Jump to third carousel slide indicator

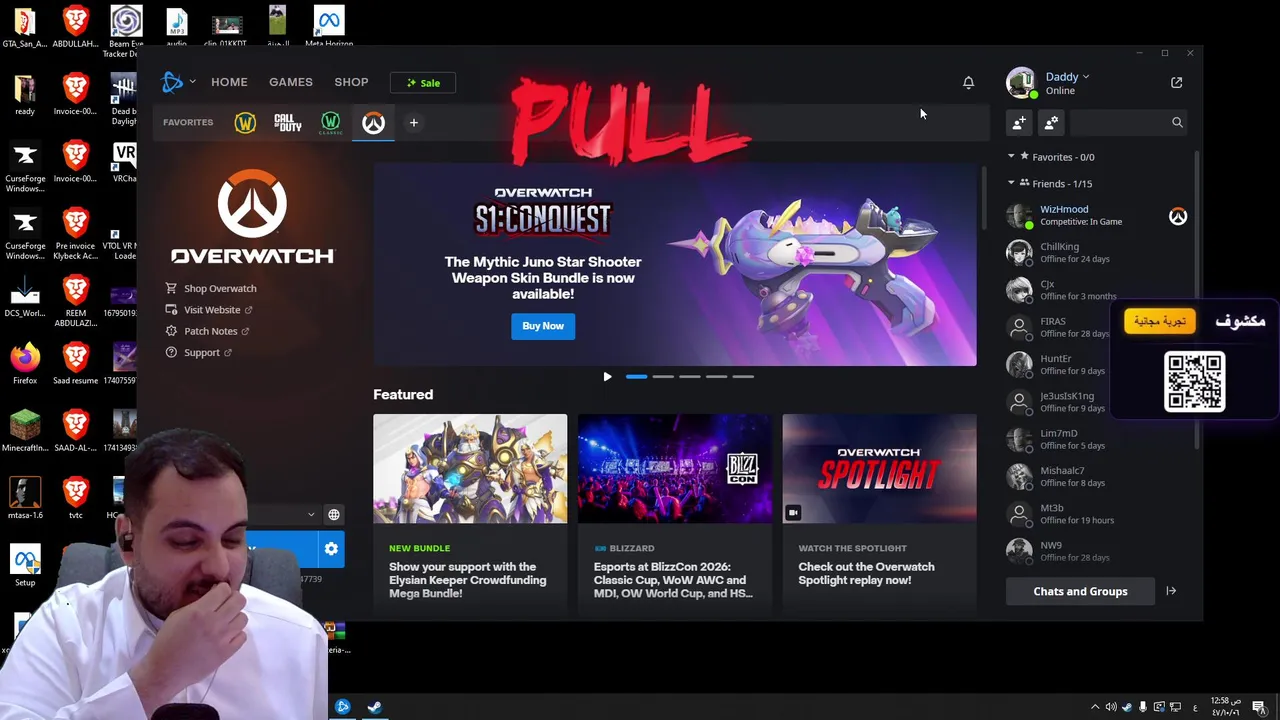(x=690, y=377)
